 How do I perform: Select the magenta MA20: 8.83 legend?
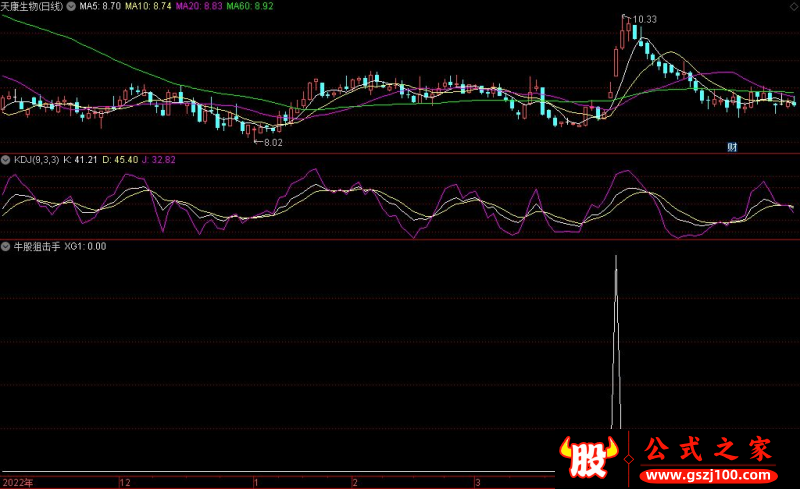tap(197, 6)
